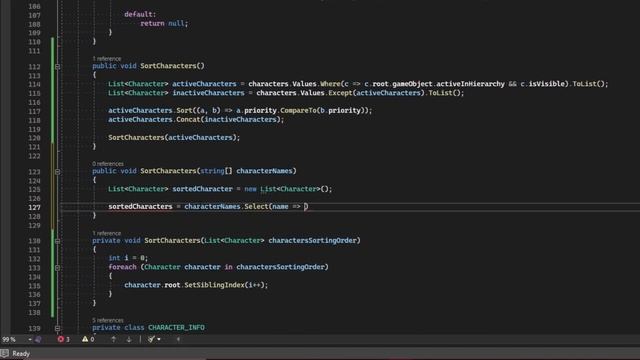The height and width of the screenshot is (360, 640).
Task: Click line number 127 in the gutter
Action: coord(34,207)
